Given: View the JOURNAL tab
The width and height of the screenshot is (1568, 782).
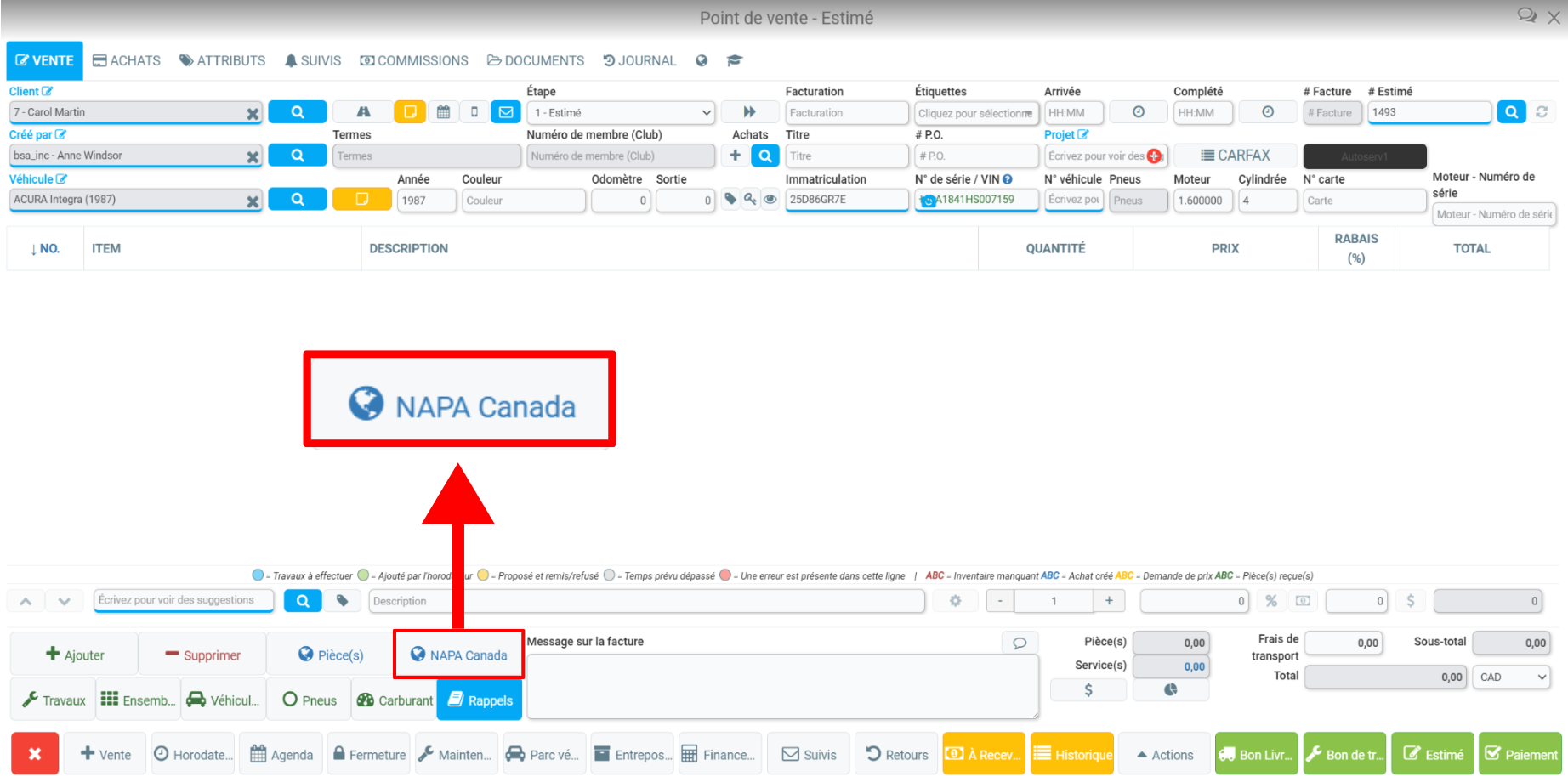Looking at the screenshot, I should pyautogui.click(x=639, y=60).
